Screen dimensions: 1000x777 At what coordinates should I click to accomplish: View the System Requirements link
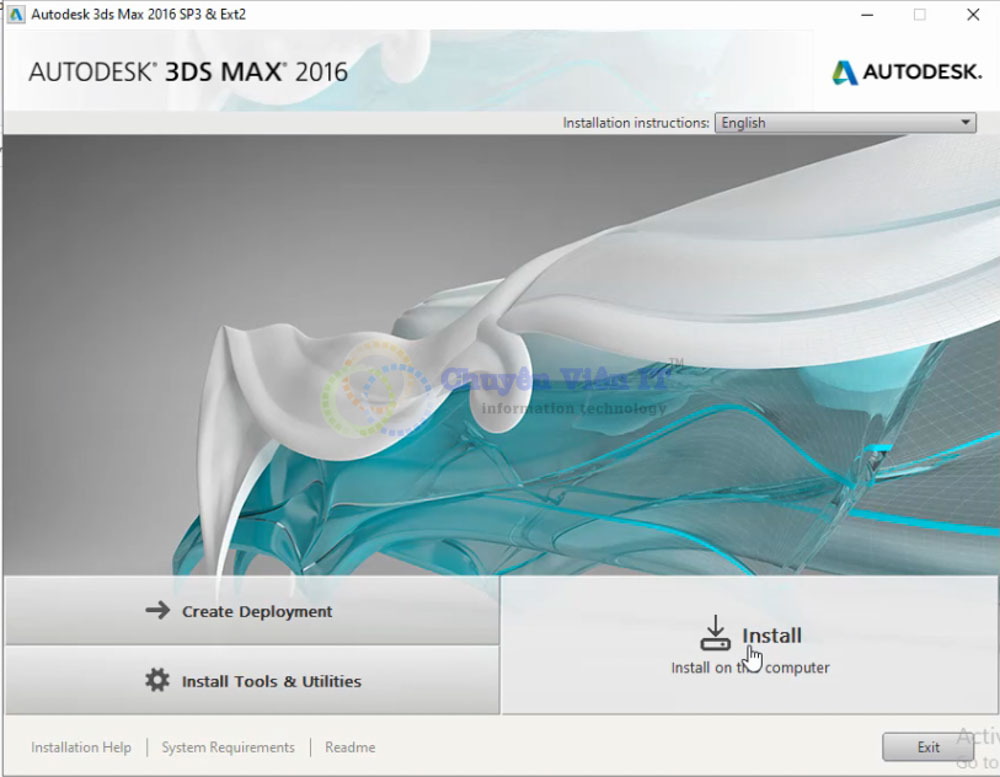coord(228,747)
